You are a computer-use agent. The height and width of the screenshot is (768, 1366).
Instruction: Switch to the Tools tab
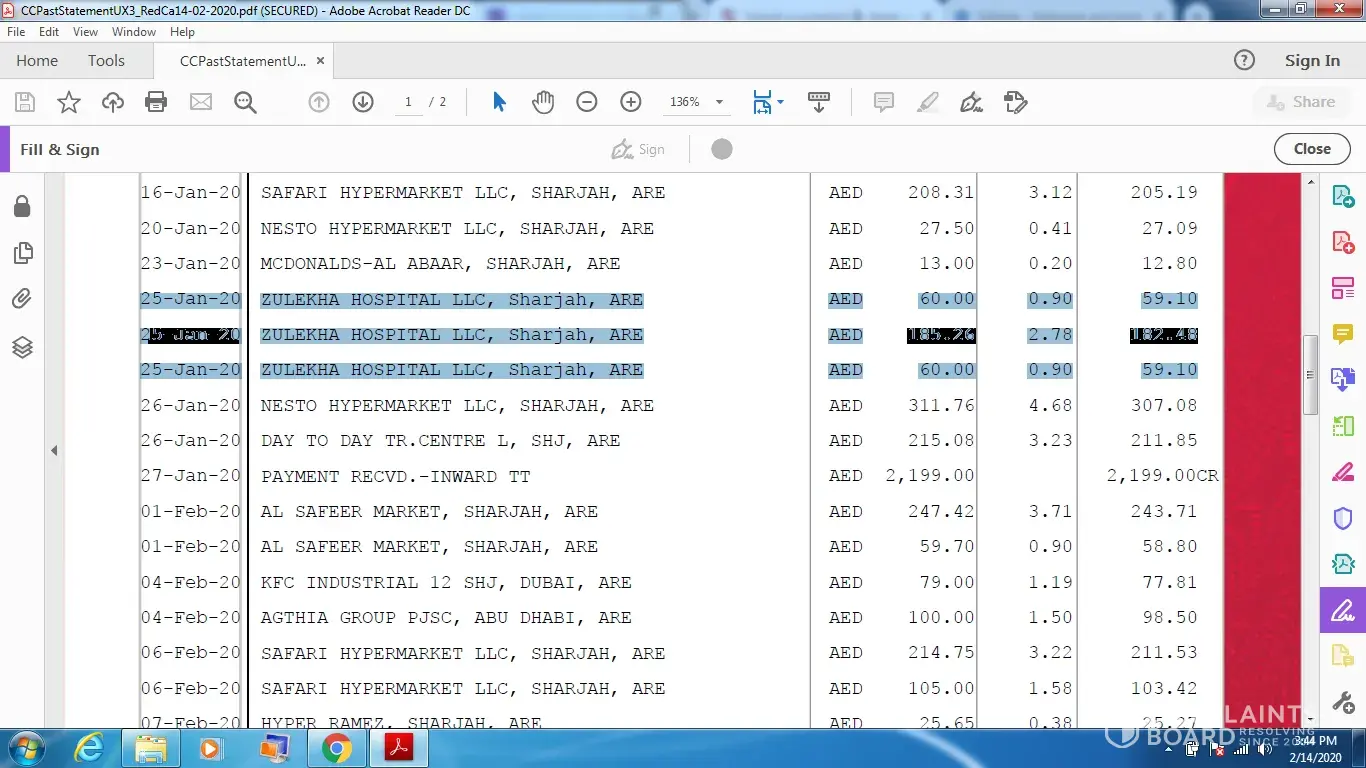pos(106,61)
